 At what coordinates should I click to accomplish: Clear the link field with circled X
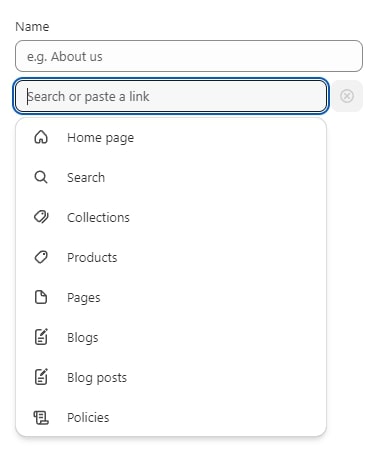347,96
